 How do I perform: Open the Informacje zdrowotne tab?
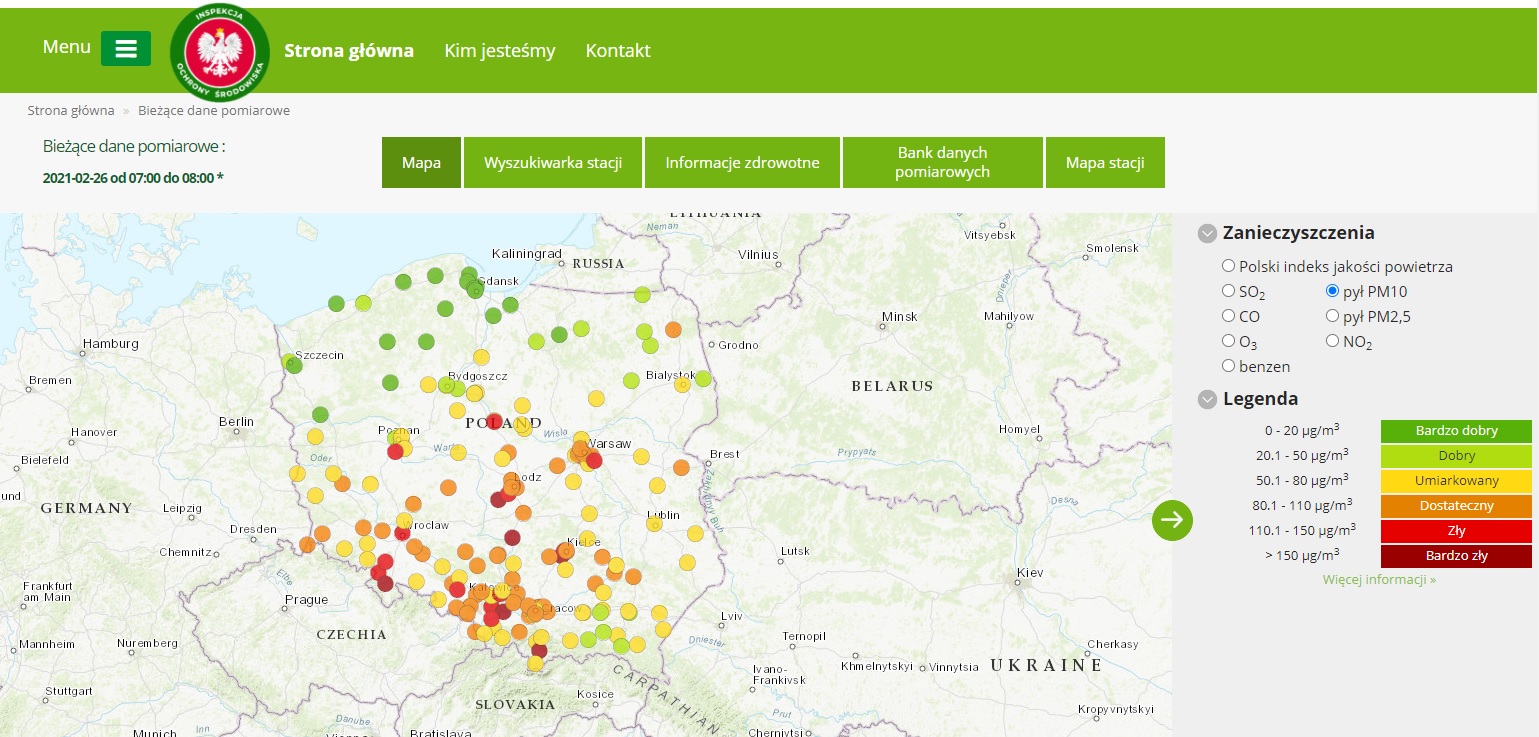(x=743, y=162)
